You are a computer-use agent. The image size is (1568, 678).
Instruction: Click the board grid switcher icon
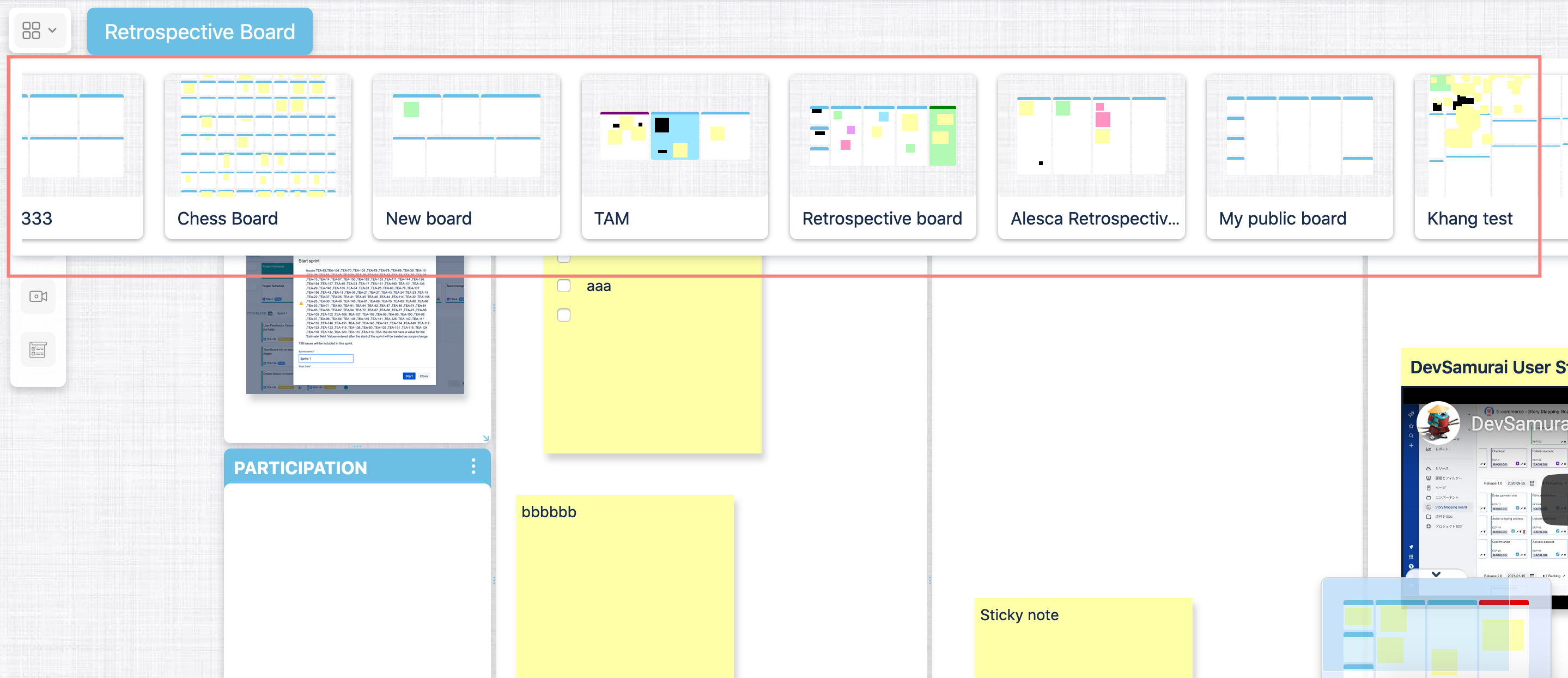[31, 31]
